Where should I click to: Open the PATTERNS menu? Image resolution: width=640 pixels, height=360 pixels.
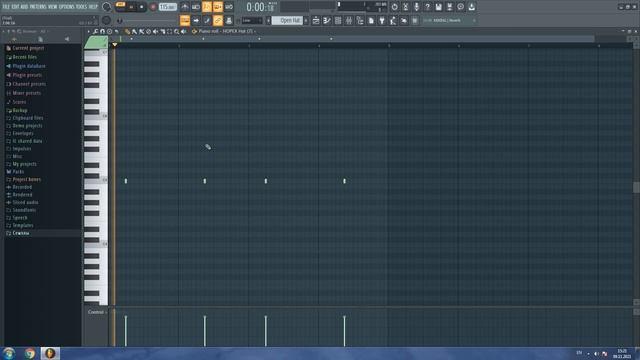[38, 7]
